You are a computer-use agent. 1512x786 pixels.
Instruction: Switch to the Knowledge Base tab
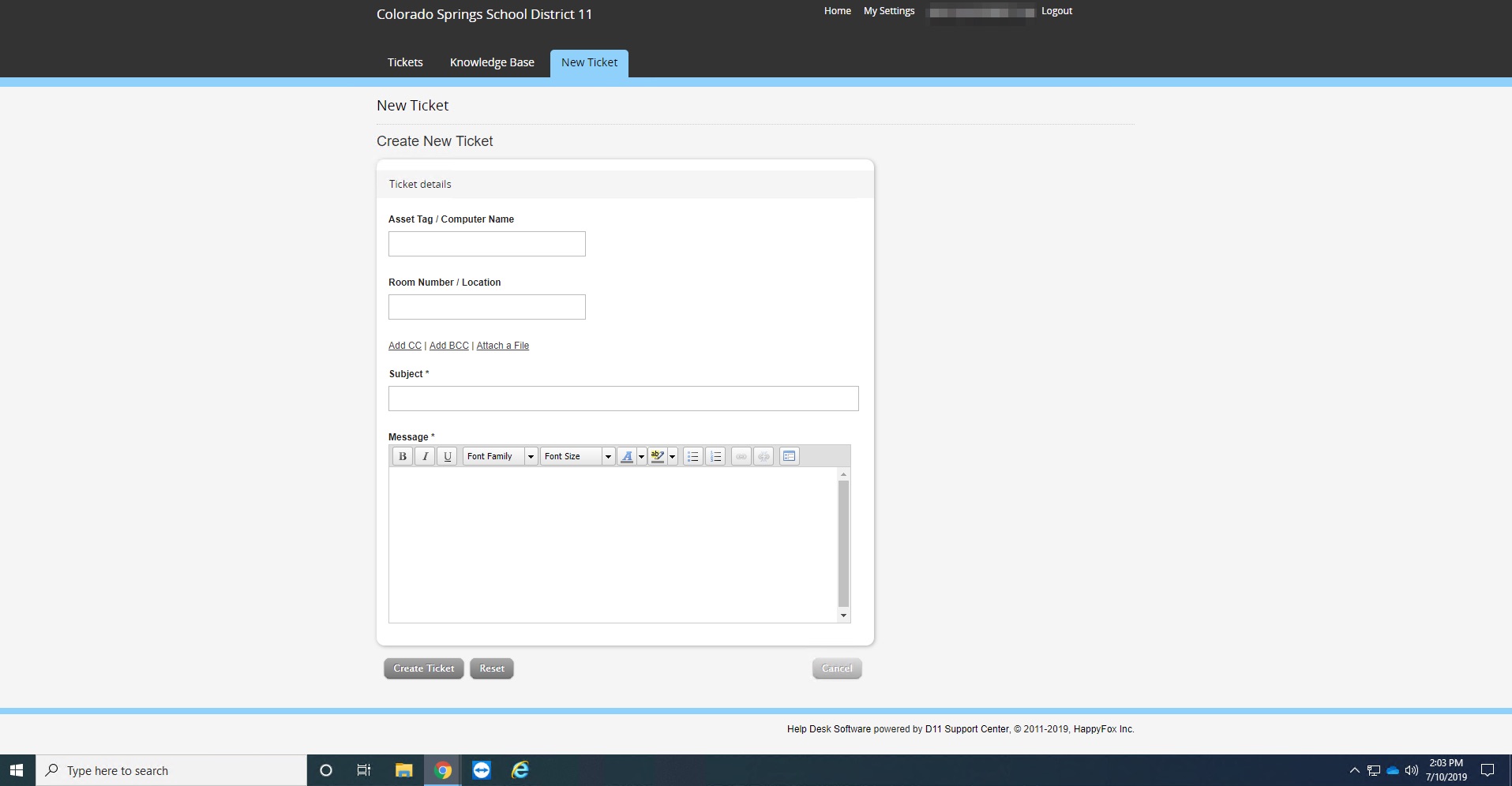(x=492, y=62)
